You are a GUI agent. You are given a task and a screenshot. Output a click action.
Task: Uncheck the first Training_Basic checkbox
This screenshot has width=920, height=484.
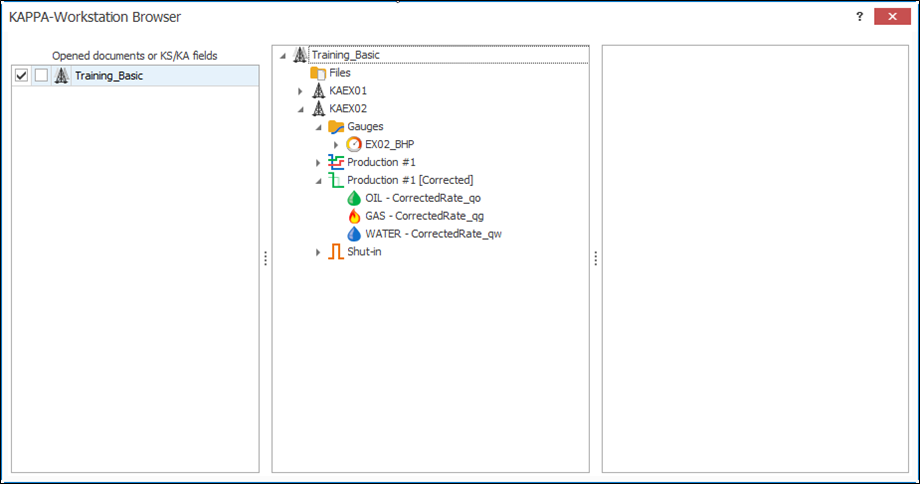point(22,76)
